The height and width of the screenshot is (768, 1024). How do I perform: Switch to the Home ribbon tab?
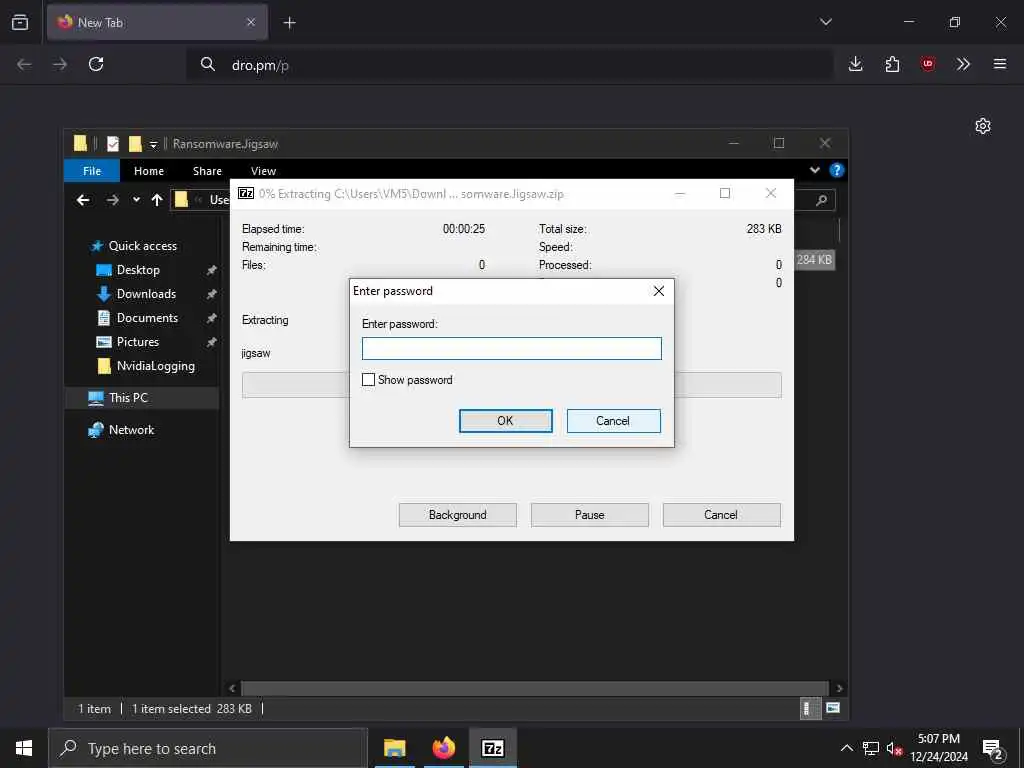(149, 170)
